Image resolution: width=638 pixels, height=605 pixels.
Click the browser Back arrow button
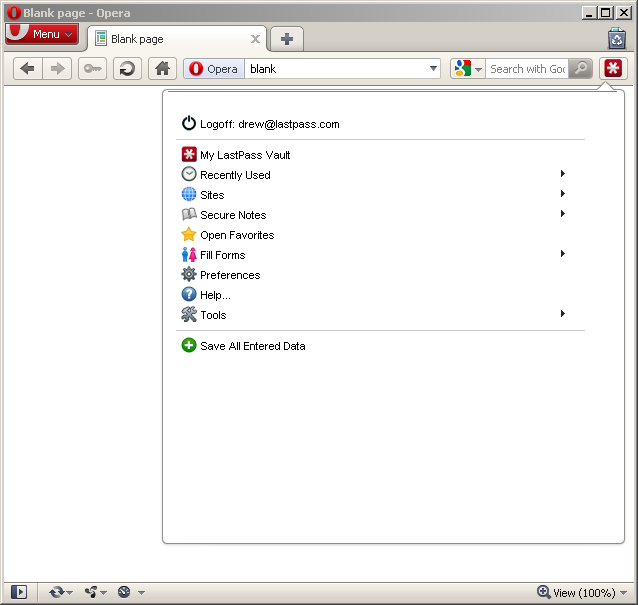28,68
